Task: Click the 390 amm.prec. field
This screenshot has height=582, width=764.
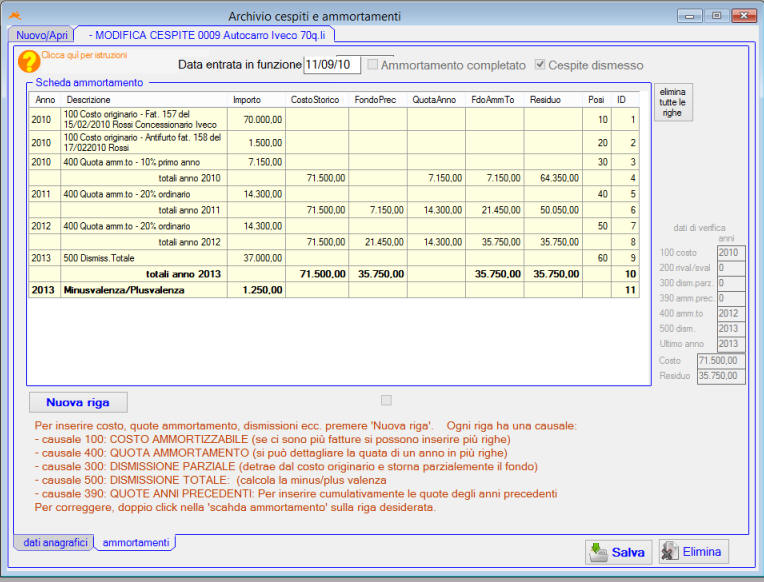Action: tap(731, 298)
